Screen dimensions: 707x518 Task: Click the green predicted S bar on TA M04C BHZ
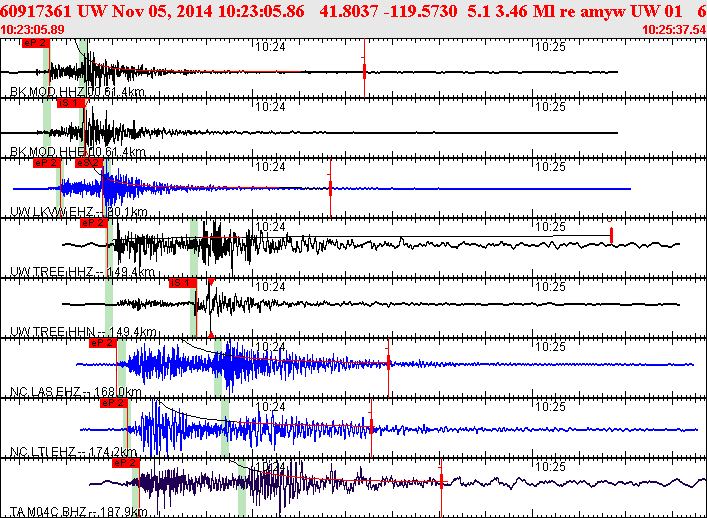[242, 489]
